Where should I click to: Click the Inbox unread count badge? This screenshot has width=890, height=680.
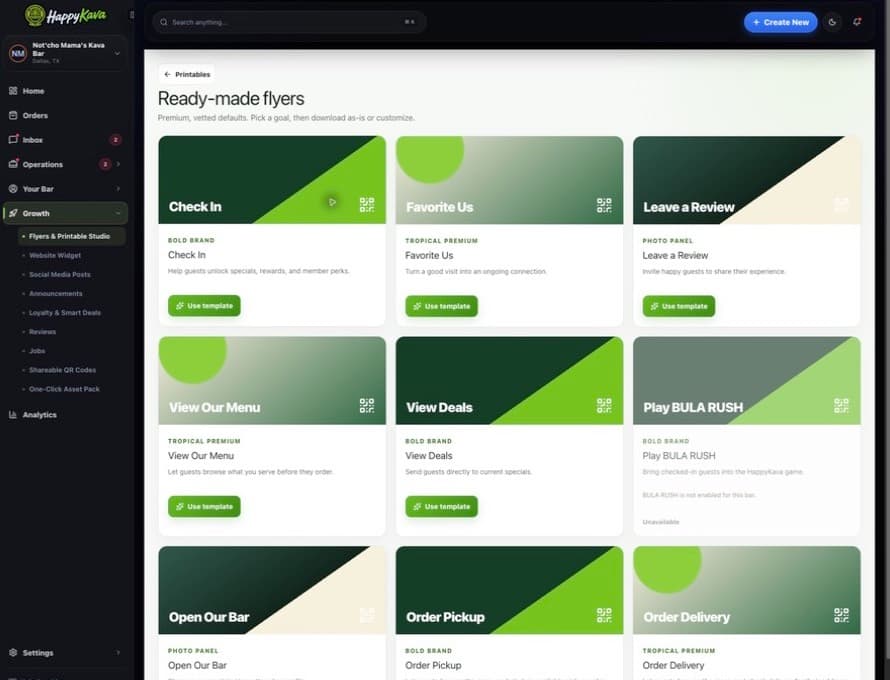coord(115,140)
